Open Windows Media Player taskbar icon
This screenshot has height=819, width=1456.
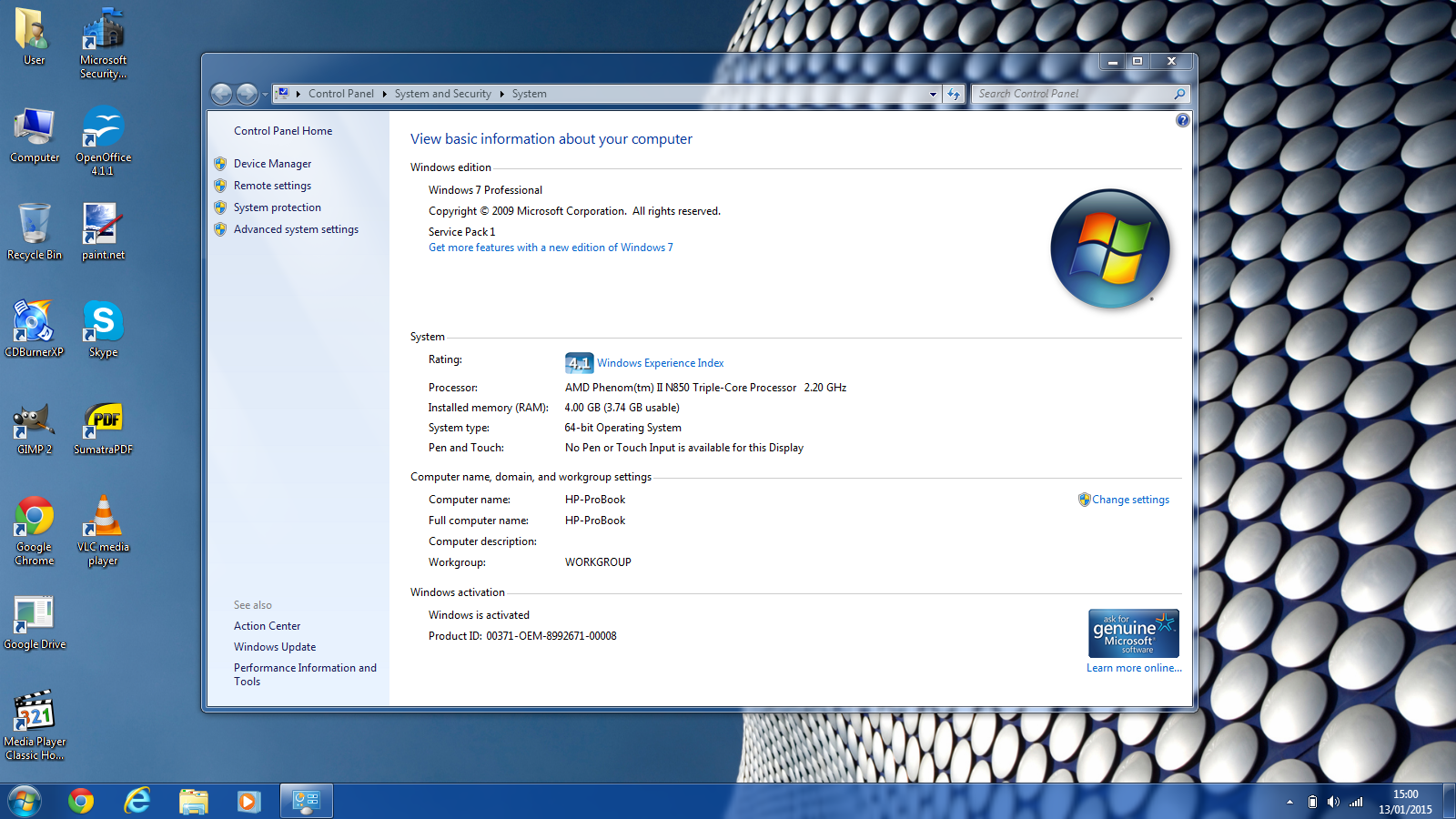point(248,802)
